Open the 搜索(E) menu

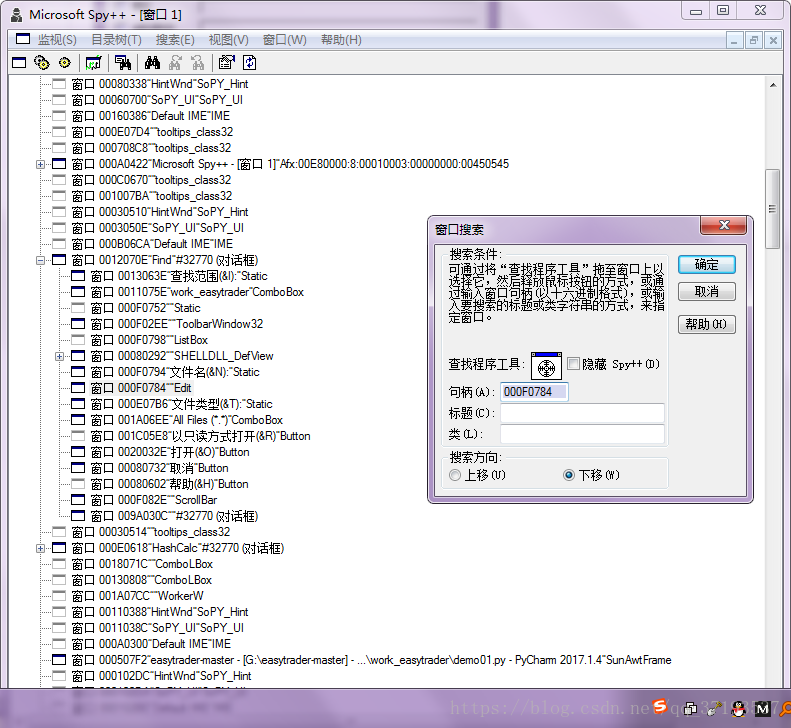click(x=175, y=40)
